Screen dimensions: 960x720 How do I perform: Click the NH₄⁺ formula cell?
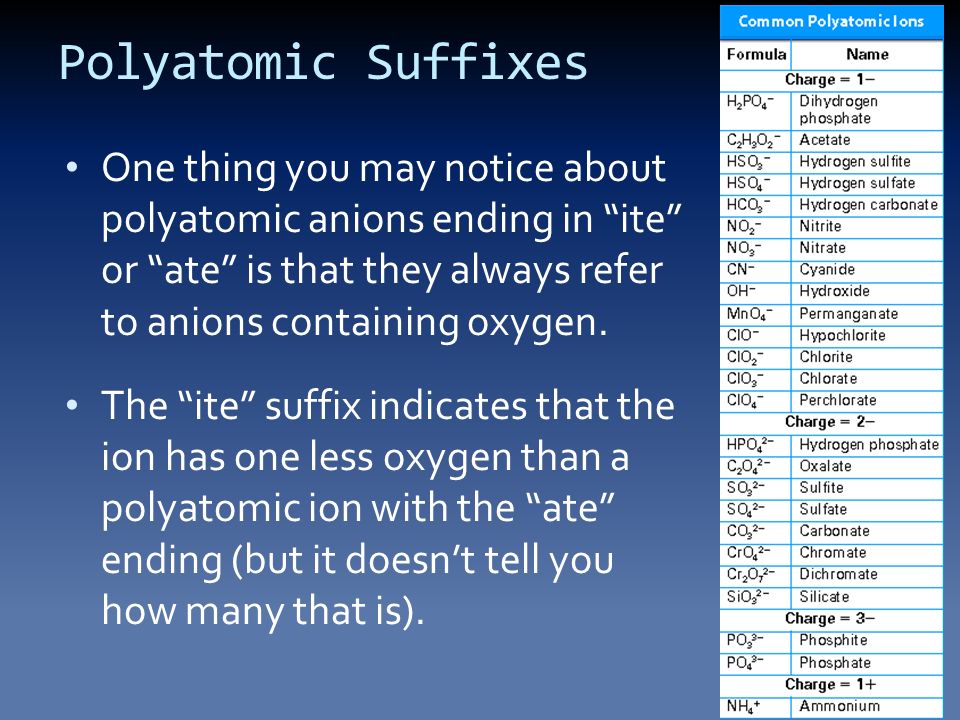pyautogui.click(x=756, y=707)
